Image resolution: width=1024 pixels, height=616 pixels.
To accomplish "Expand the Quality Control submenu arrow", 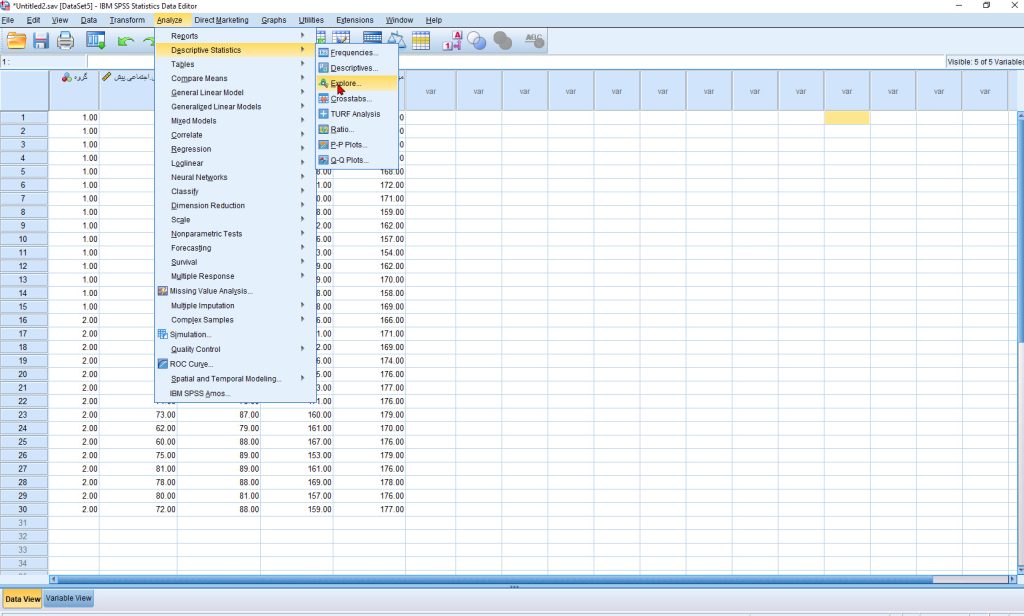I will point(302,349).
